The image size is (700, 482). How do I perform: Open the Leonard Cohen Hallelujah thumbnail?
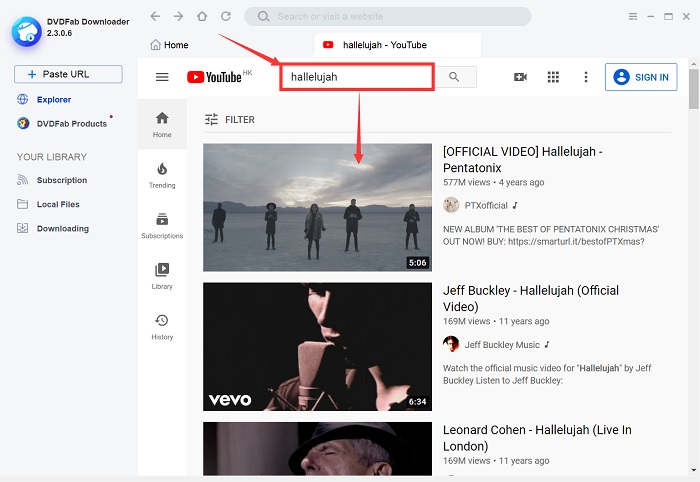click(317, 449)
